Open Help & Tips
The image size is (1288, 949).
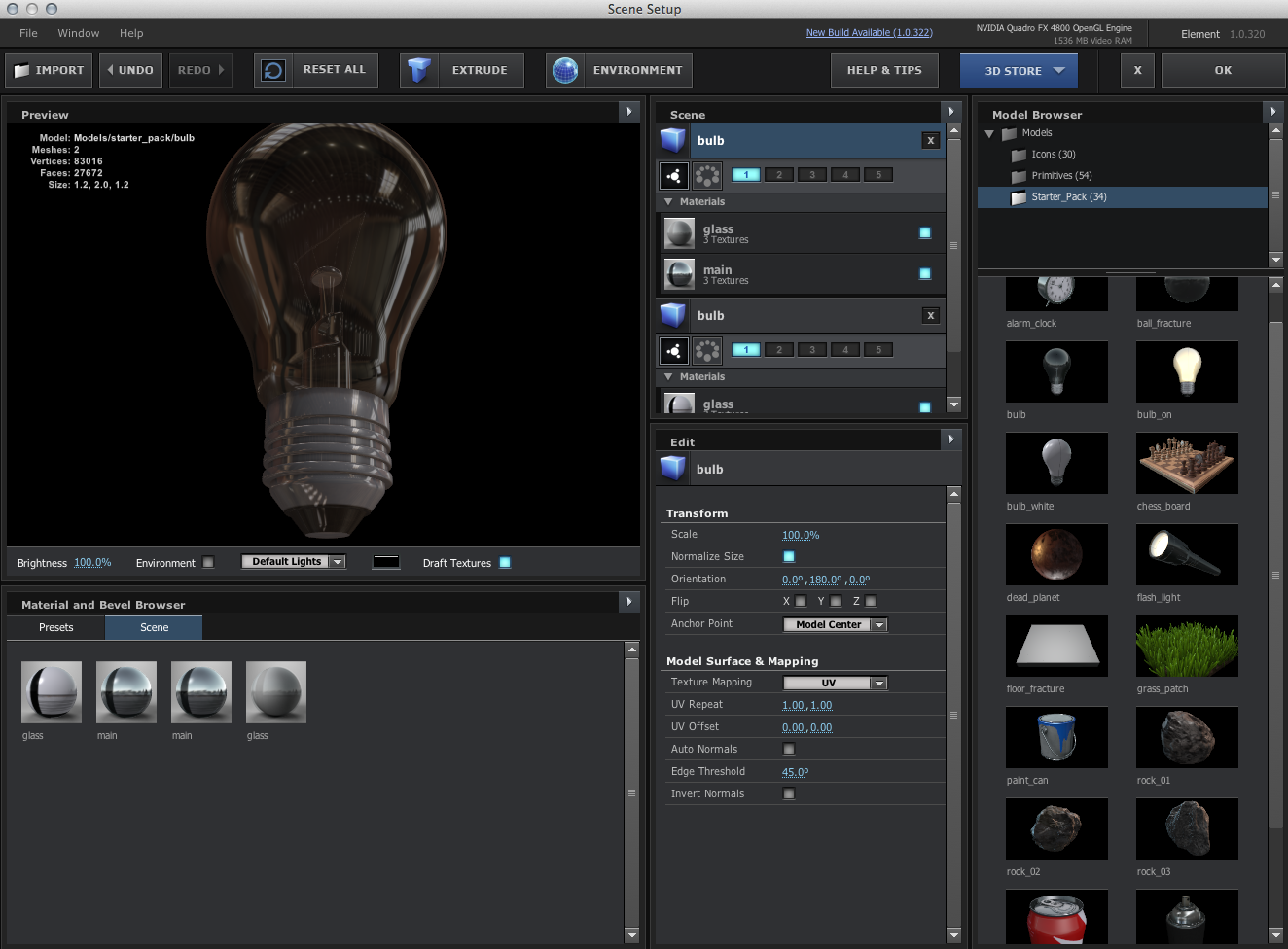tap(884, 70)
